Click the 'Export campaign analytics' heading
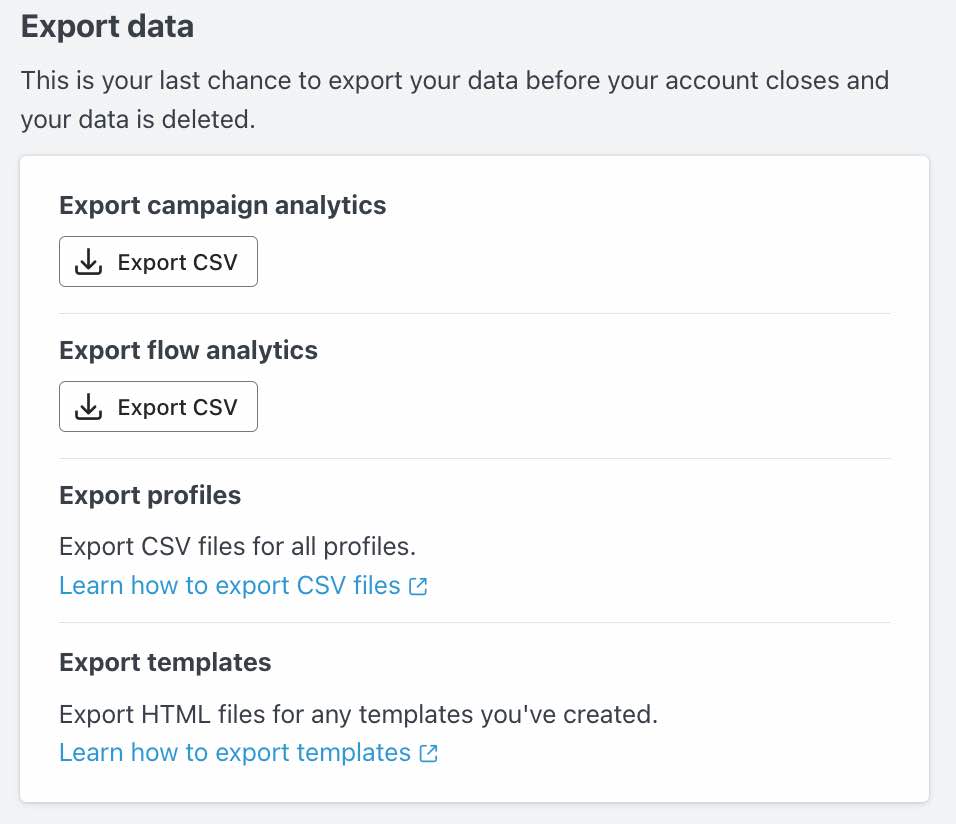Screen dimensions: 956x824 222,205
